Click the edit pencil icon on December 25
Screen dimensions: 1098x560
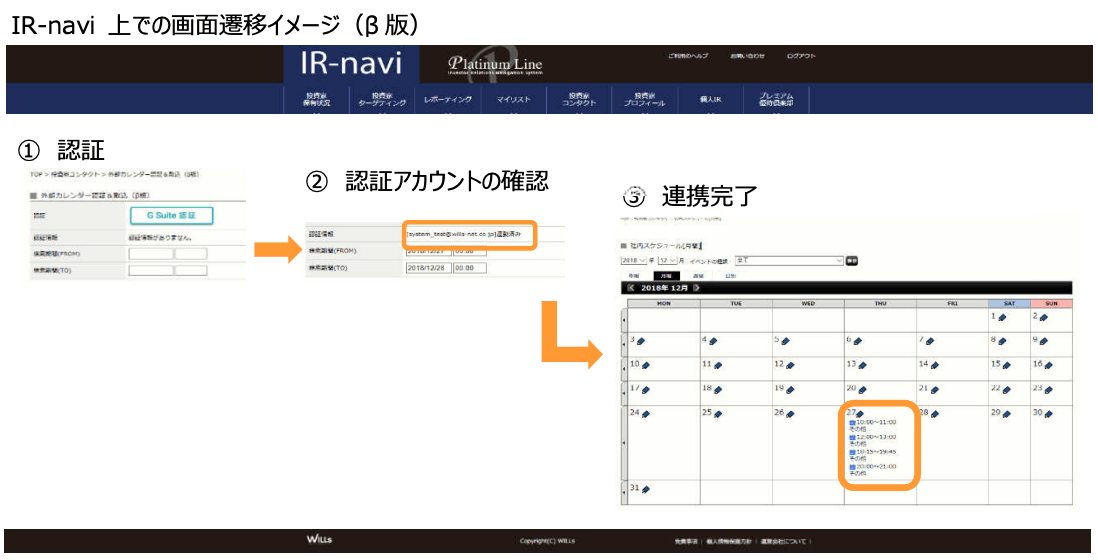click(717, 413)
